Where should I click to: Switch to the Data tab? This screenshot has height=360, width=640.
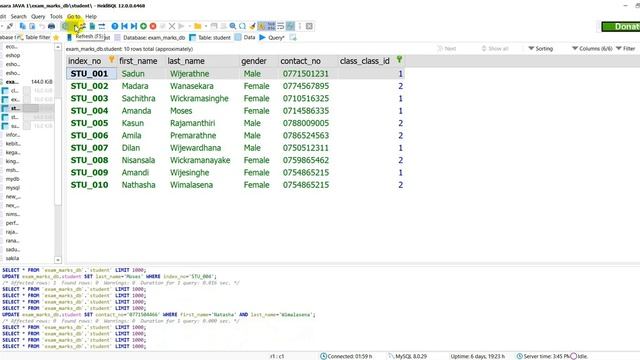tap(245, 38)
